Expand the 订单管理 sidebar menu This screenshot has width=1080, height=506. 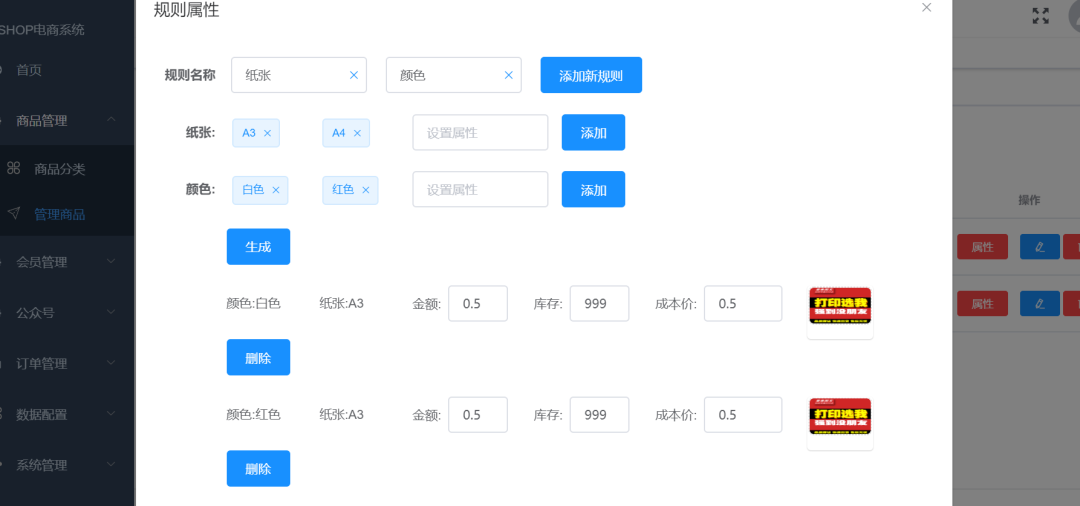point(68,363)
